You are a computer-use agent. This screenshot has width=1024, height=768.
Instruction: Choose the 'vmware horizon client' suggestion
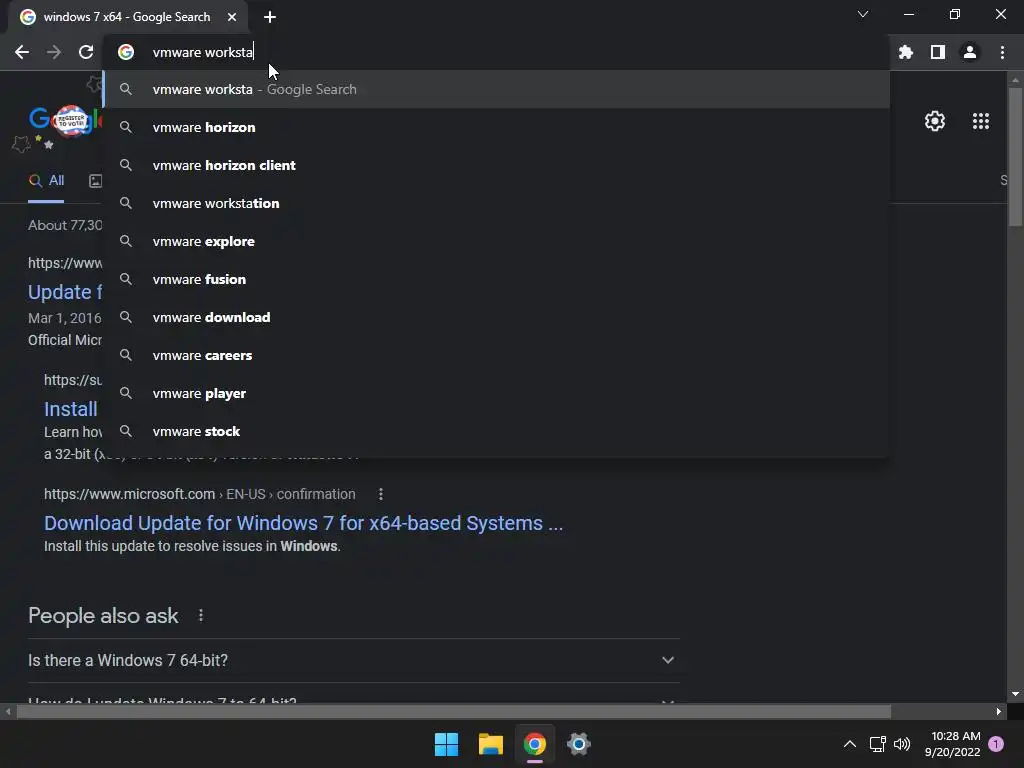pyautogui.click(x=496, y=165)
